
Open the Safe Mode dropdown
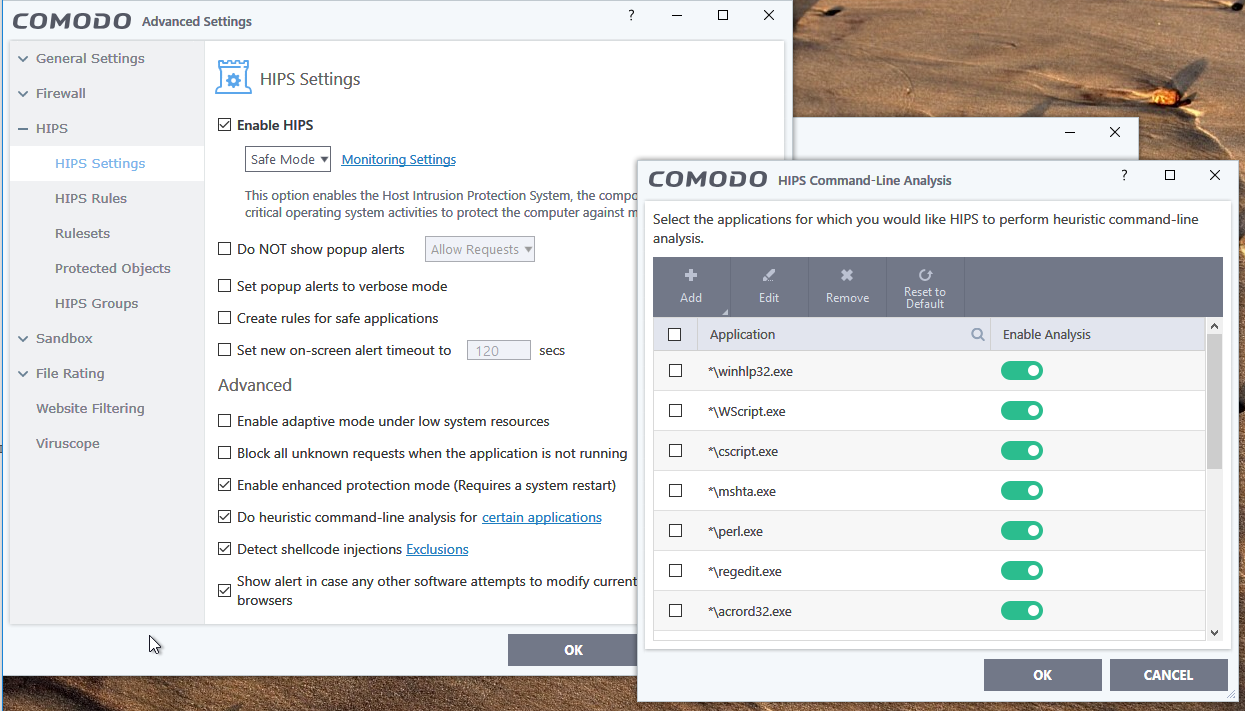pos(288,159)
